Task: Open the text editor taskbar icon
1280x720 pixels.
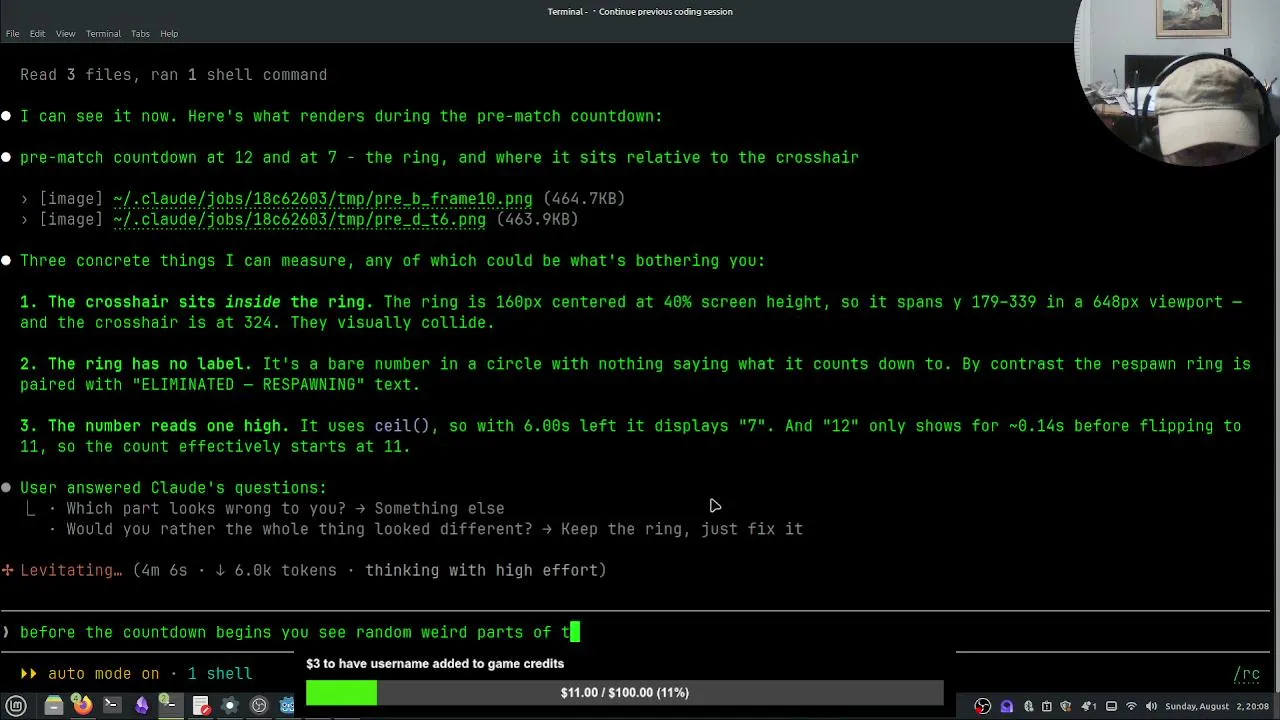Action: pyautogui.click(x=201, y=705)
